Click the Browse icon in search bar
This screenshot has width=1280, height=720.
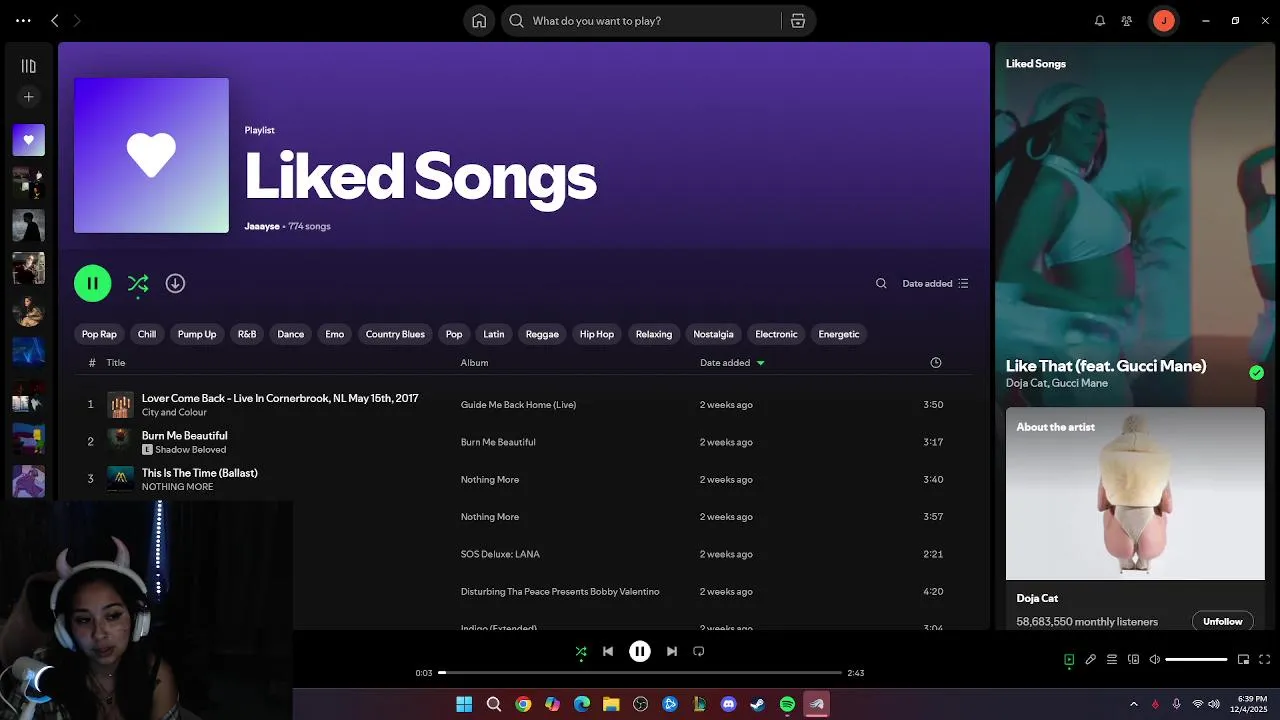tap(797, 21)
